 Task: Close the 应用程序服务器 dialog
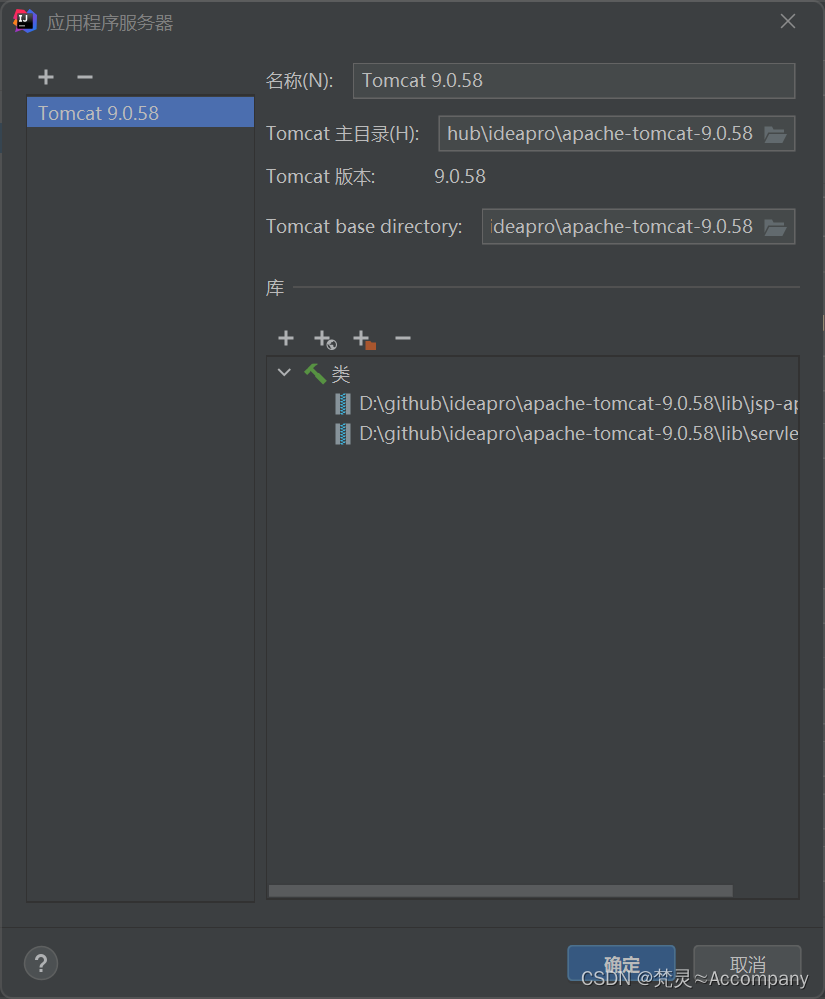788,22
